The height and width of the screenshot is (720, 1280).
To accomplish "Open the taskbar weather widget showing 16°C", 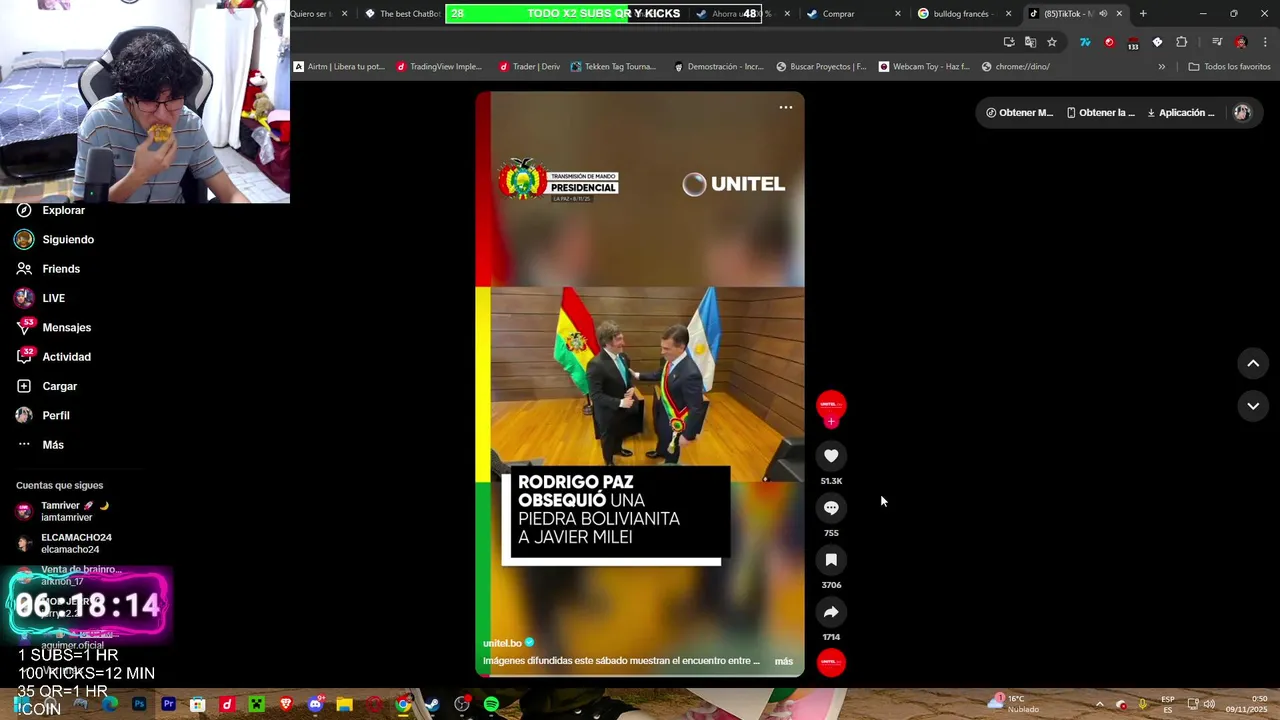I will pos(1013,704).
